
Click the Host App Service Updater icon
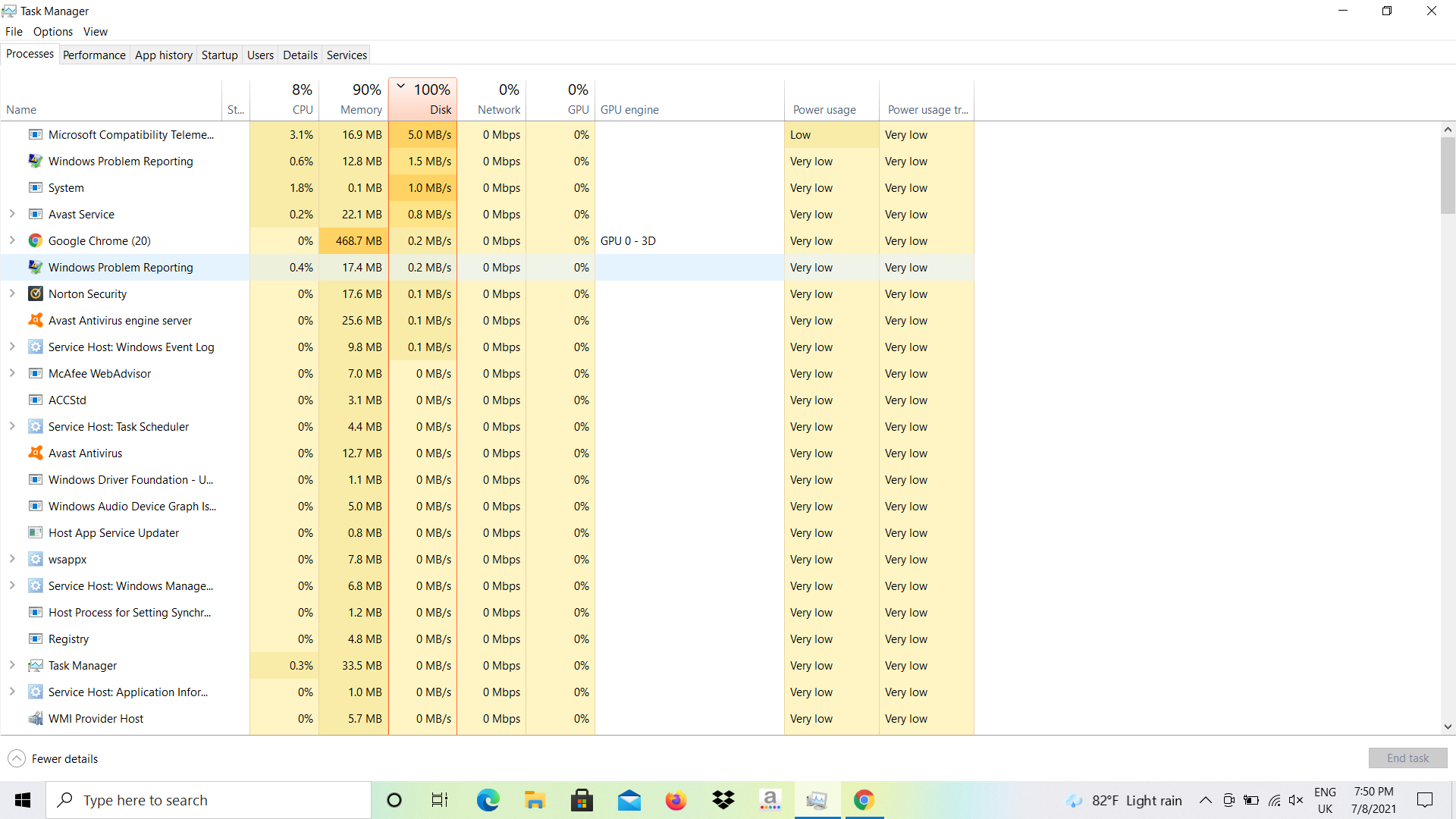[x=35, y=533]
